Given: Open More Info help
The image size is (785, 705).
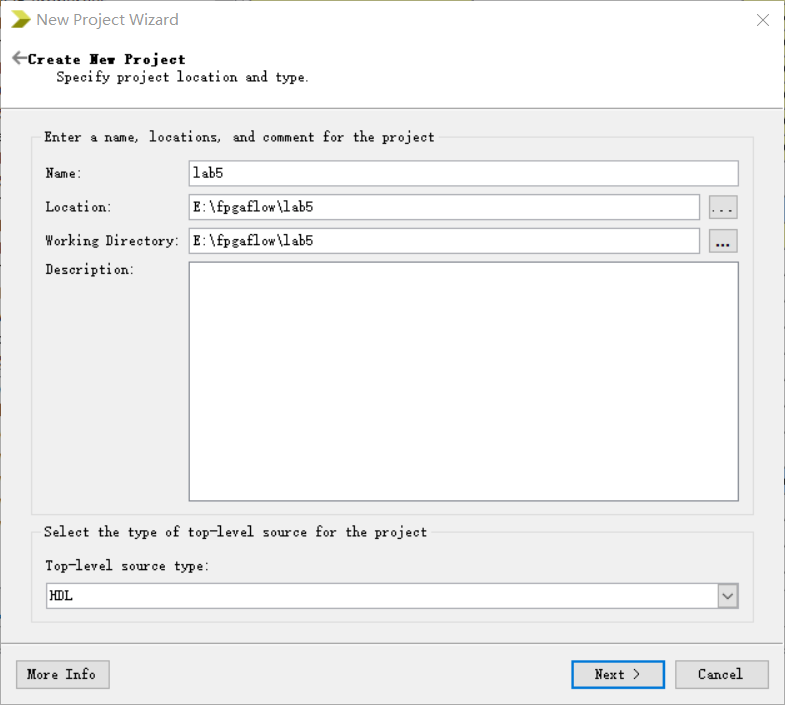Looking at the screenshot, I should coord(63,674).
